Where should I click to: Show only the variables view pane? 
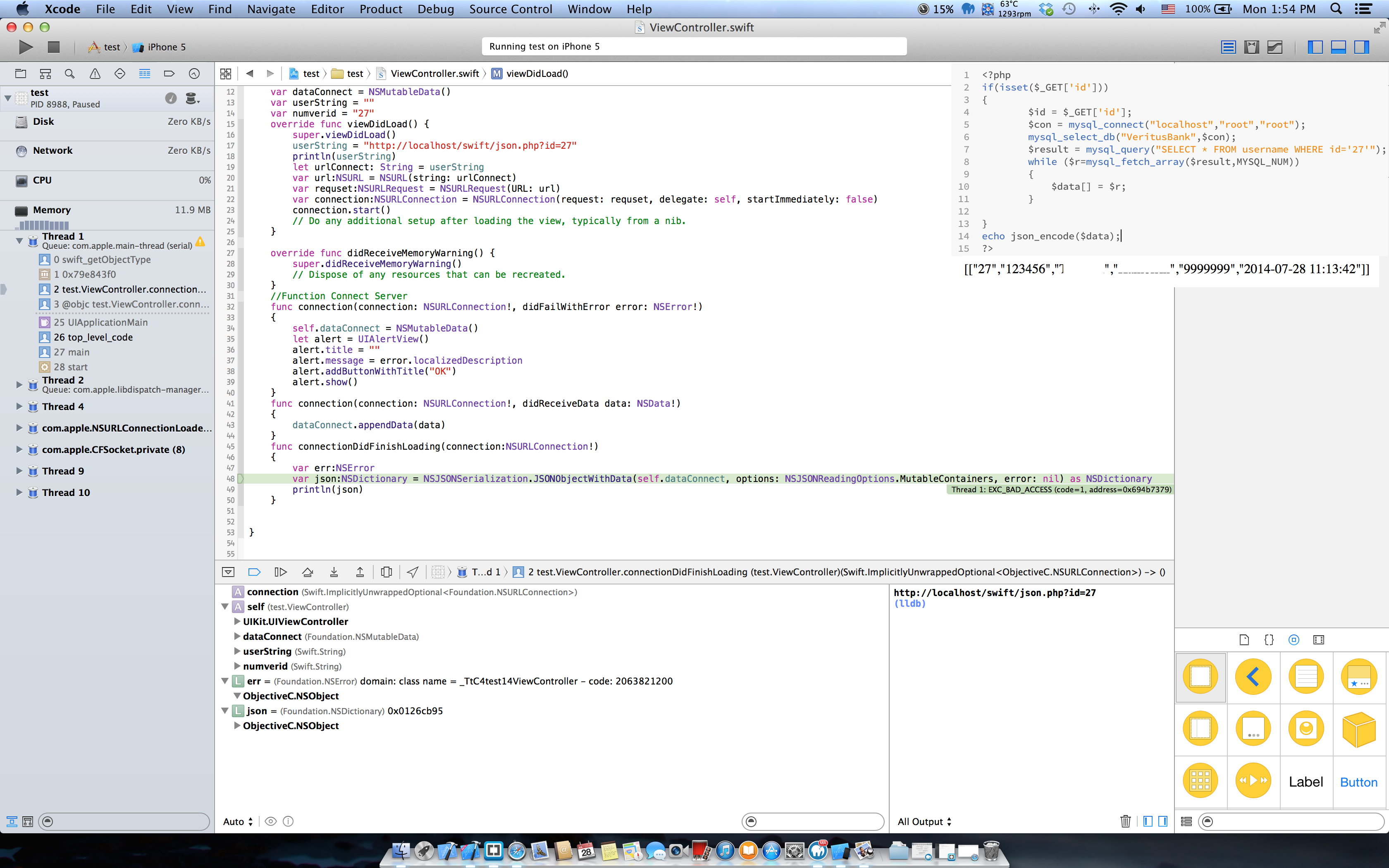(x=1148, y=822)
